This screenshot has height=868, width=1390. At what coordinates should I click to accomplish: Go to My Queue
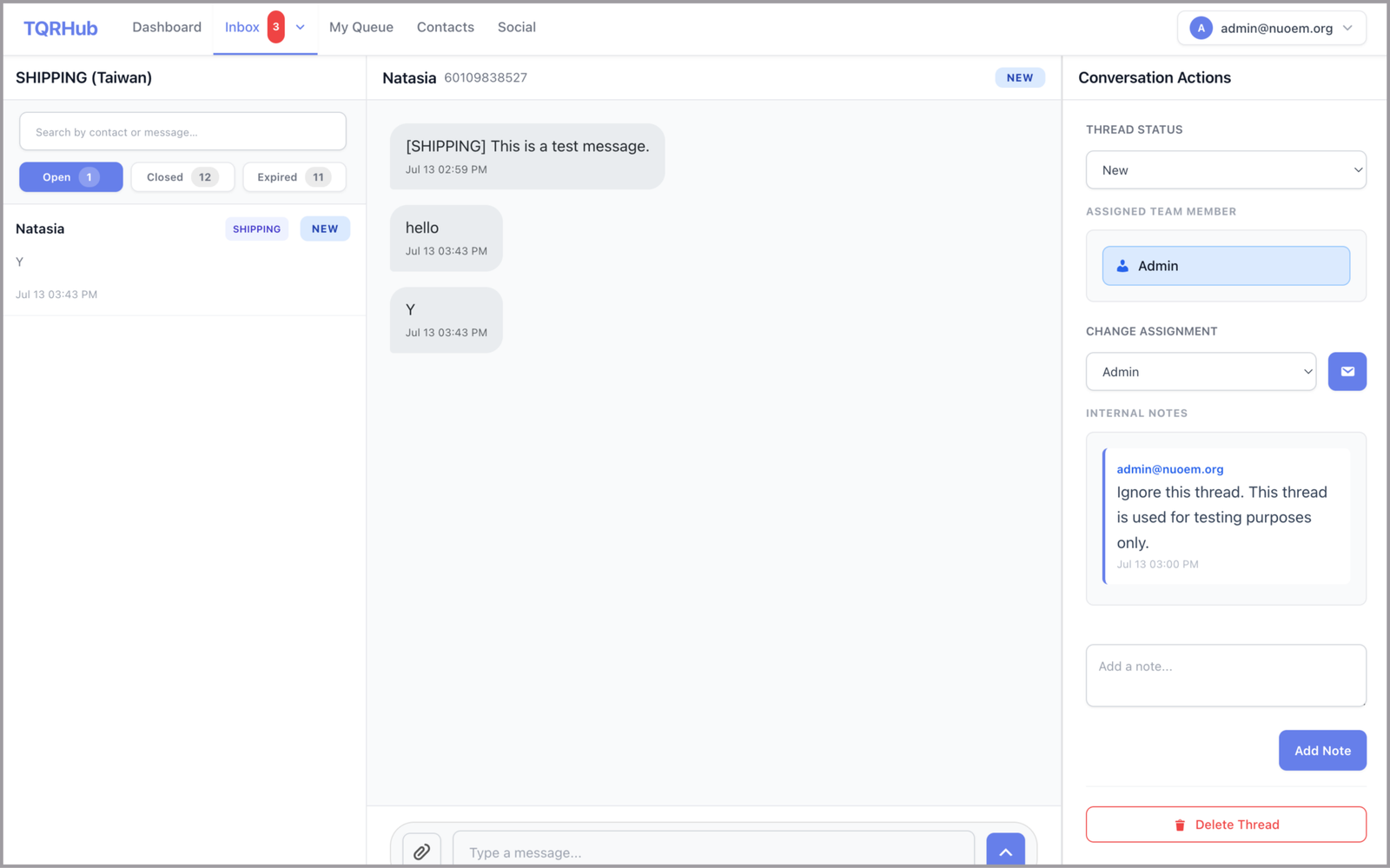click(361, 27)
